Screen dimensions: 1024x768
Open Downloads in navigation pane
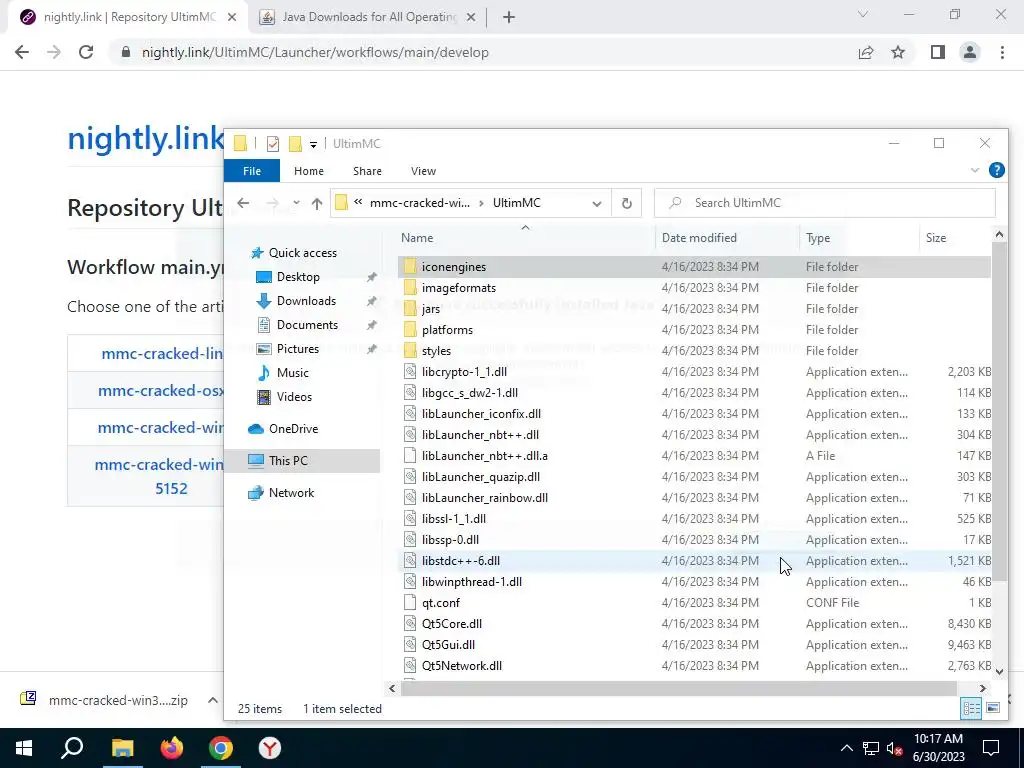(x=306, y=301)
